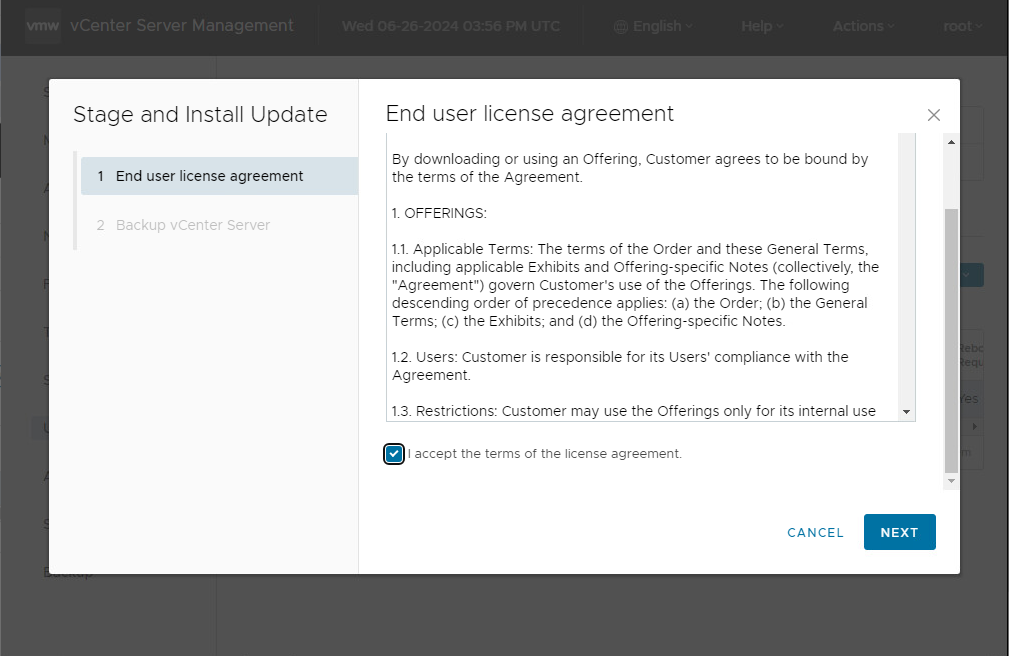Click the '1. OFFERINGS:' heading text
Screen dimensions: 1009x656
439,213
